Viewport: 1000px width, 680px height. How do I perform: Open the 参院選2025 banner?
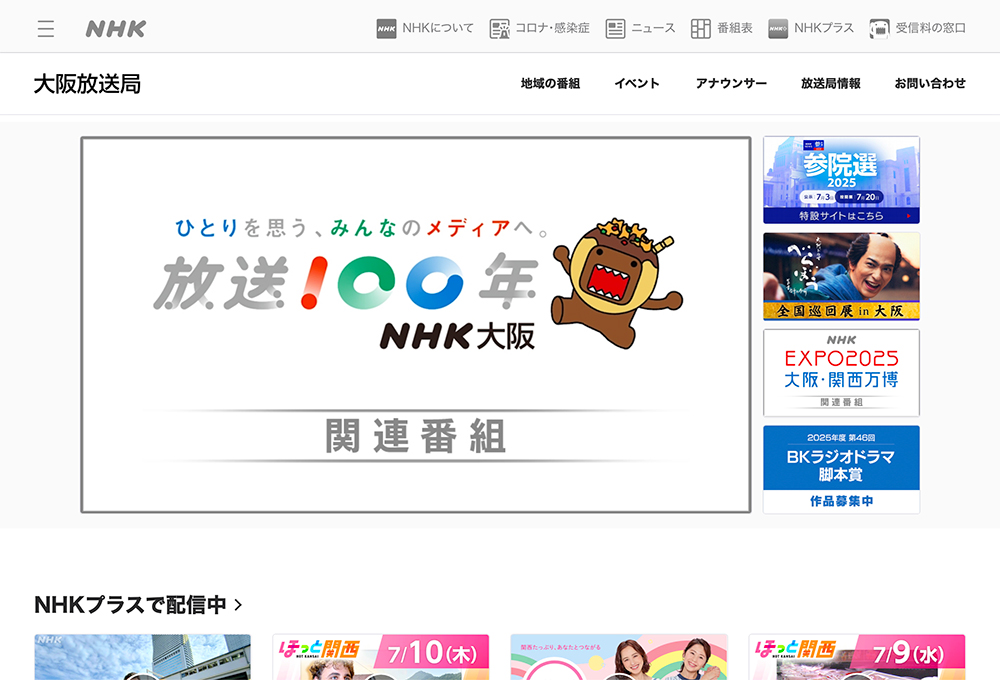[841, 180]
